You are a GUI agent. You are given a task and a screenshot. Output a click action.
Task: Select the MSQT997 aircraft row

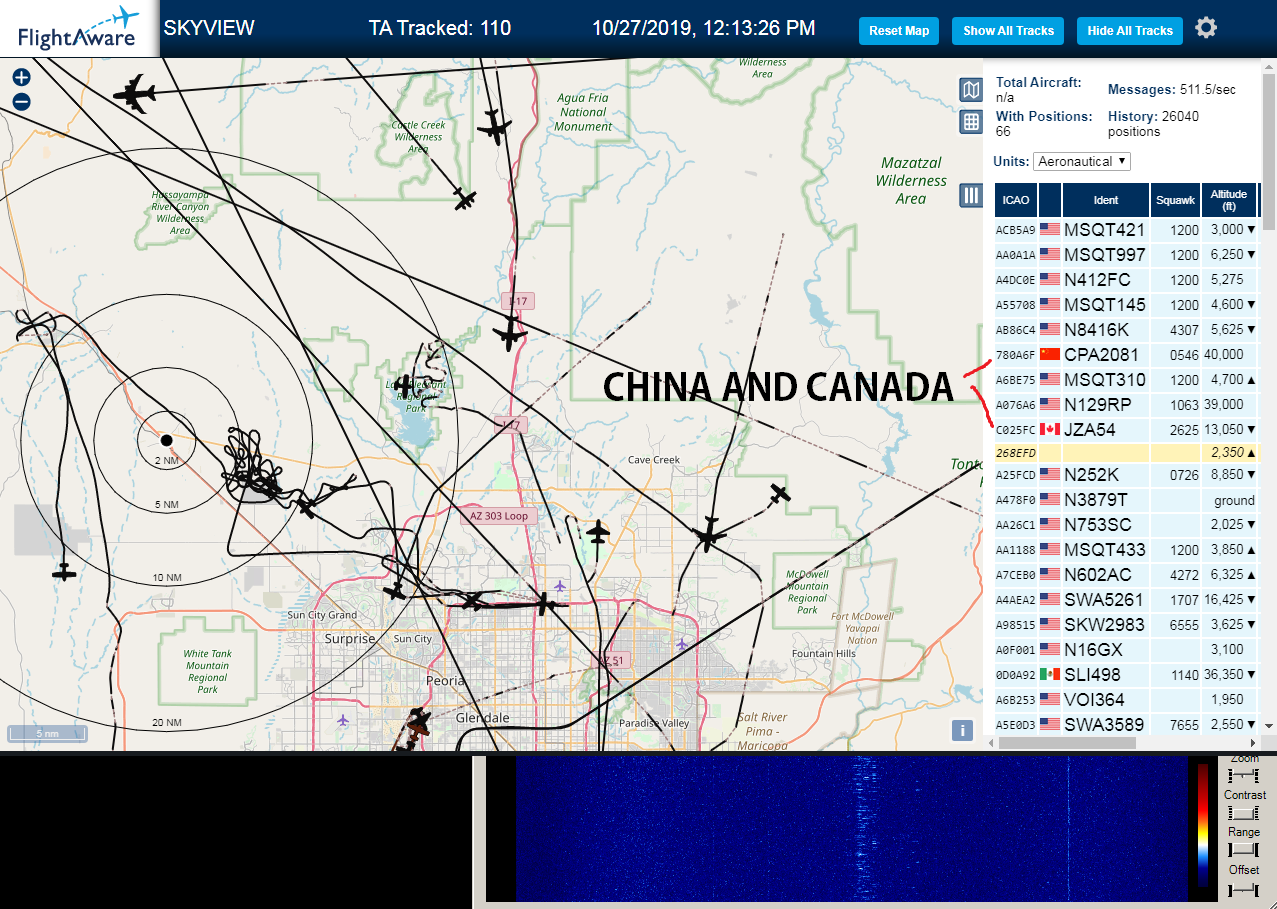pyautogui.click(x=1126, y=254)
